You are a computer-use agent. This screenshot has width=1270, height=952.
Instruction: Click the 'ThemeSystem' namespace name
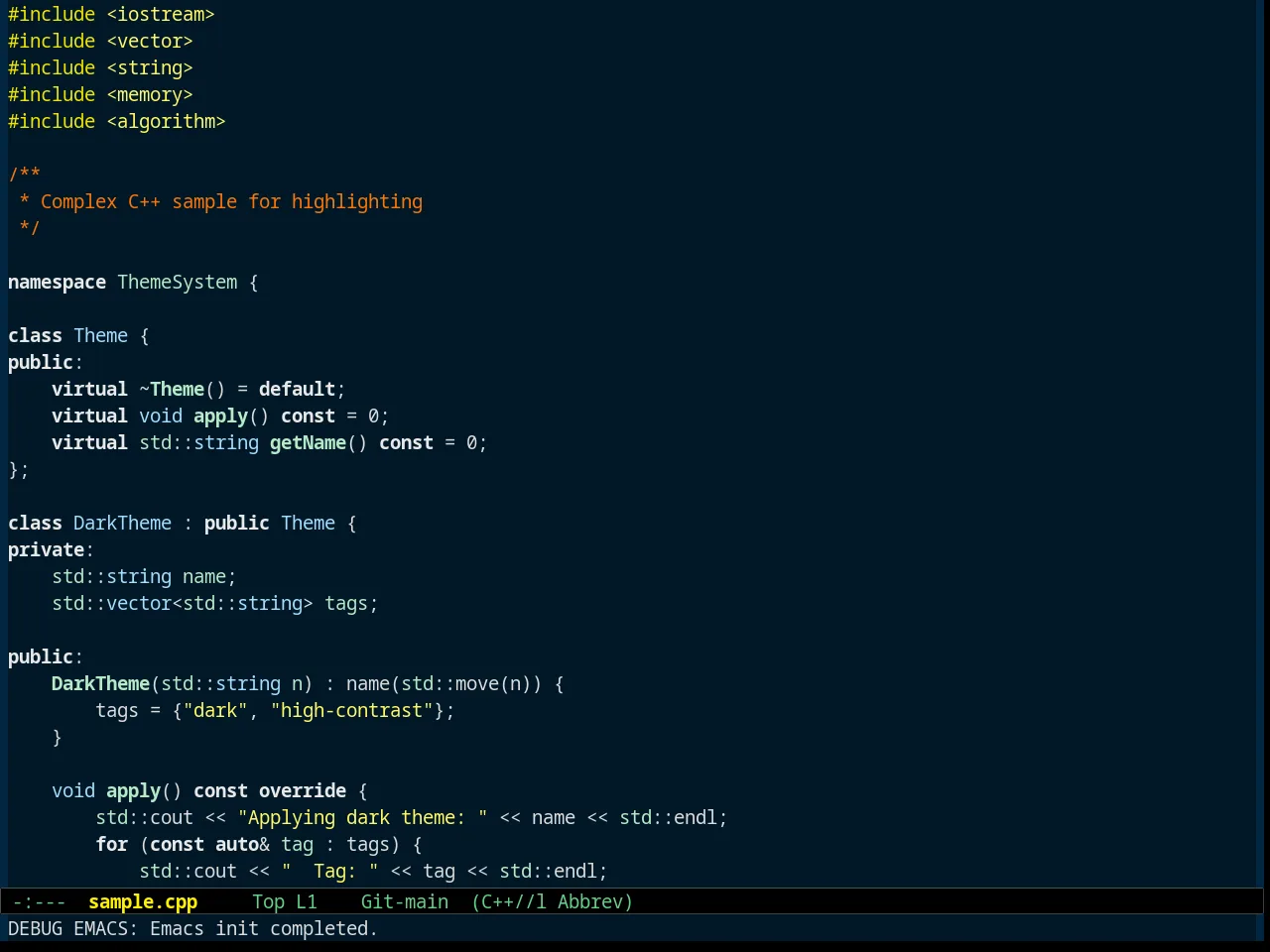coord(178,282)
